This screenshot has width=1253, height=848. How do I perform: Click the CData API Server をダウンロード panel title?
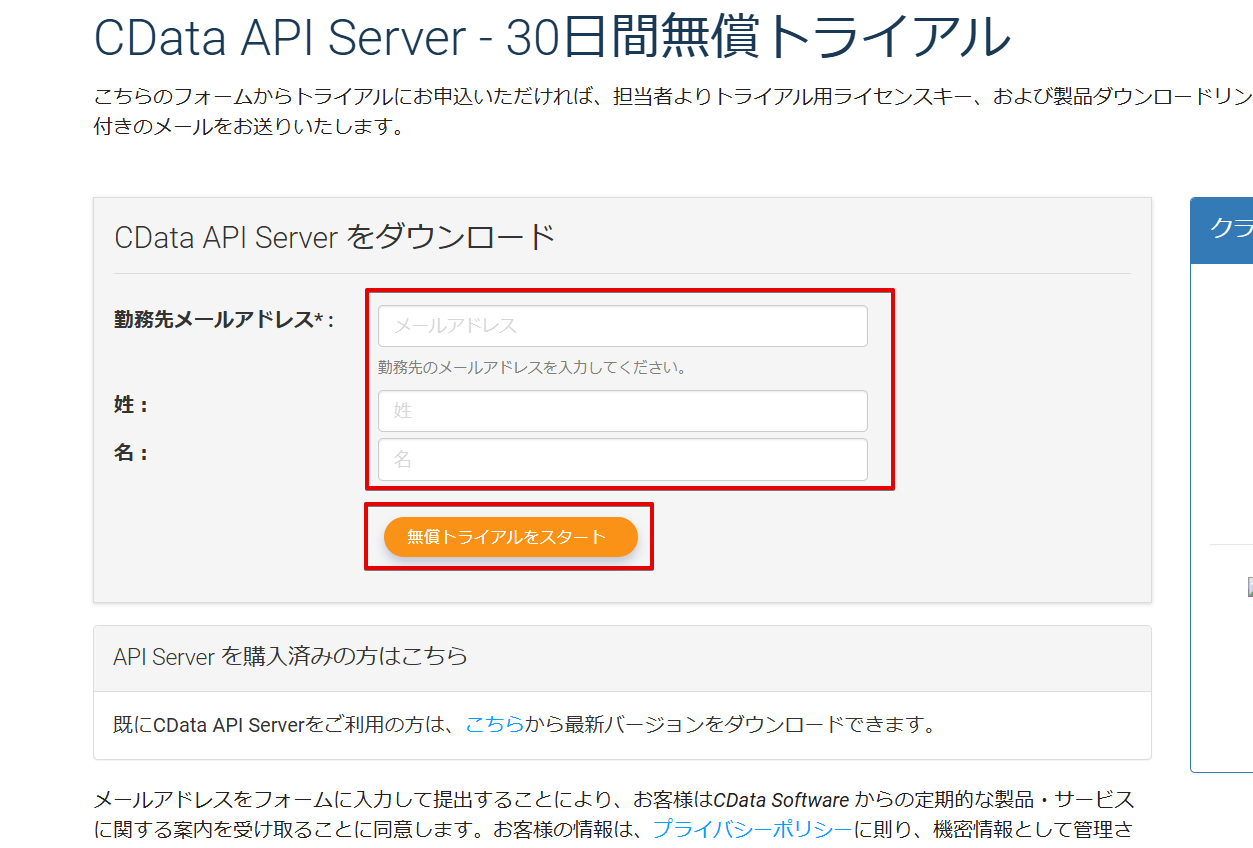coord(334,237)
